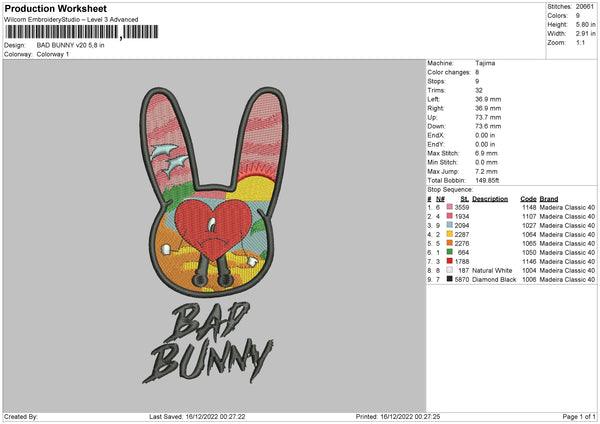Click stitch count 3559 in row 1
The height and width of the screenshot is (424, 600).
point(462,207)
